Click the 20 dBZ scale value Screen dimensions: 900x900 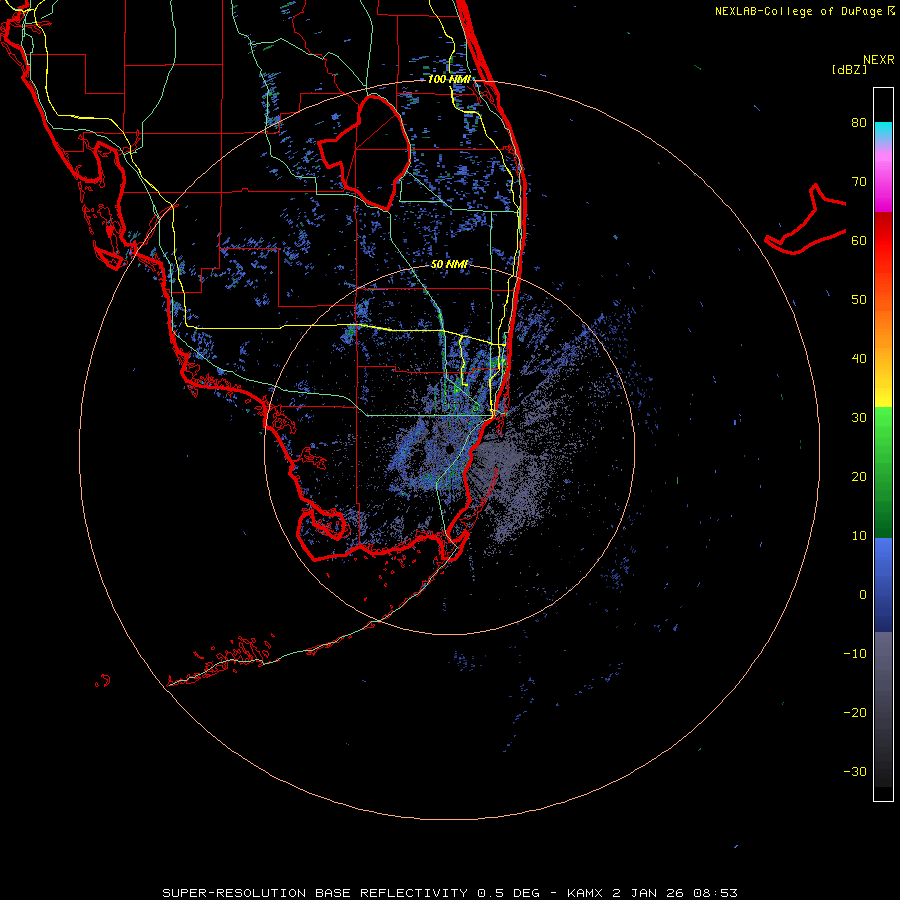(x=859, y=477)
